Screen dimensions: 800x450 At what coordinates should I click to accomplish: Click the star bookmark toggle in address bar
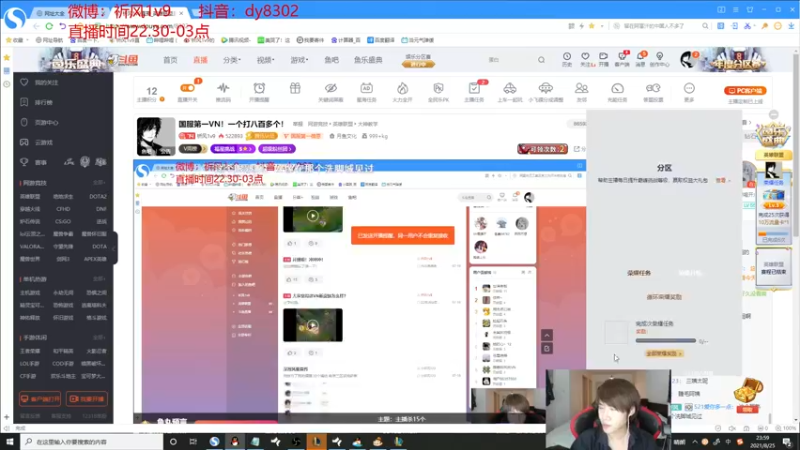(591, 26)
